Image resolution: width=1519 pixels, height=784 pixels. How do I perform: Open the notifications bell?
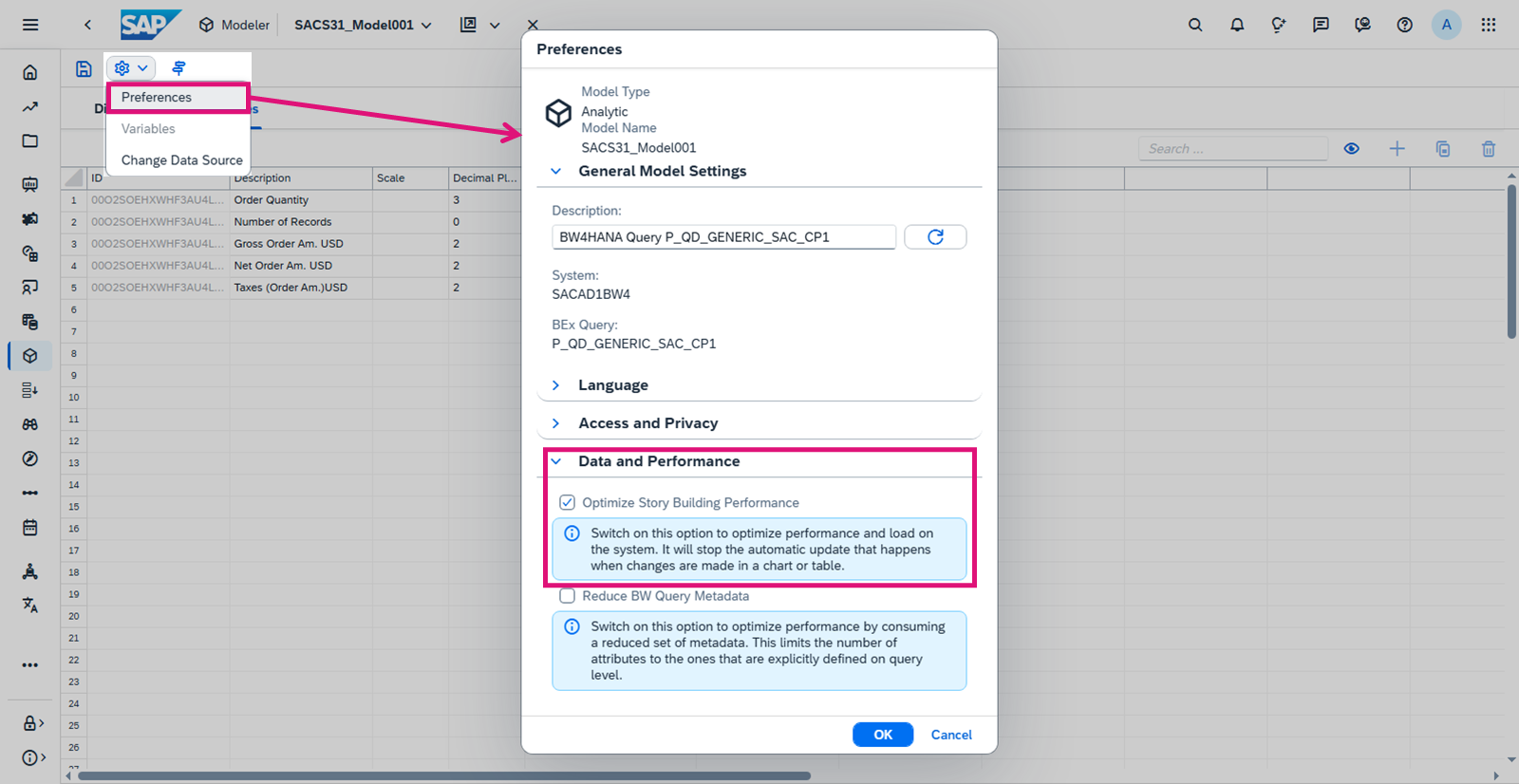point(1237,25)
